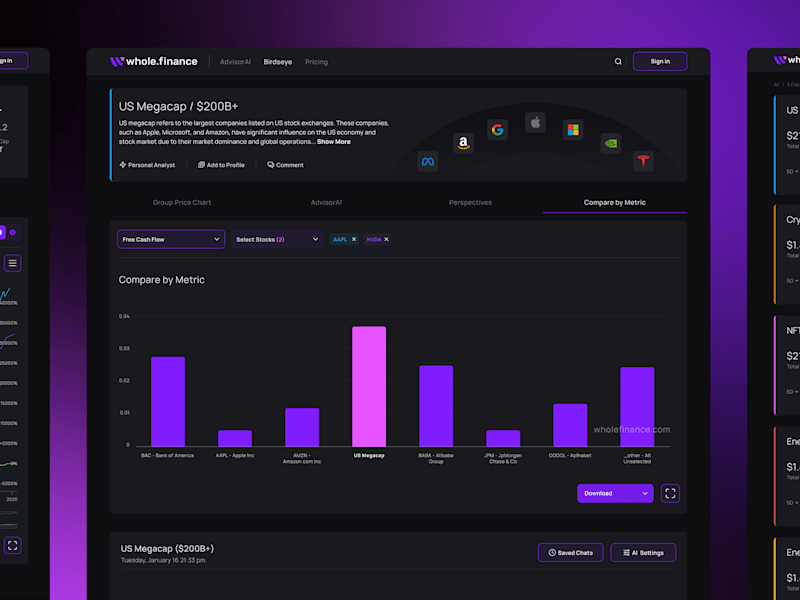Click fullscreen icon in left partial window
Viewport: 800px width, 600px height.
pos(12,545)
